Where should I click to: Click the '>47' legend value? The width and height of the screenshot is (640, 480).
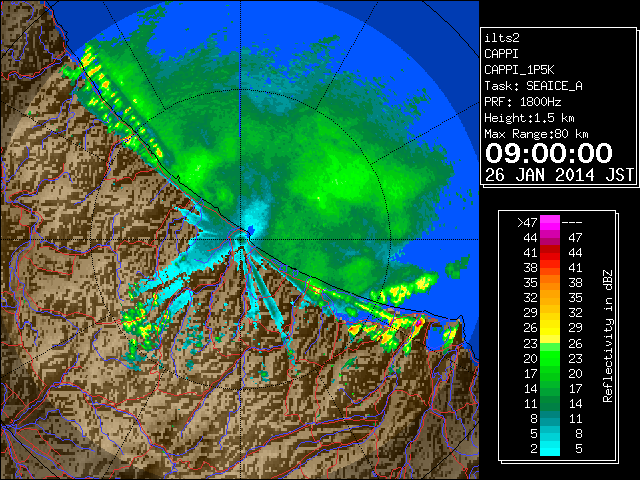(527, 222)
